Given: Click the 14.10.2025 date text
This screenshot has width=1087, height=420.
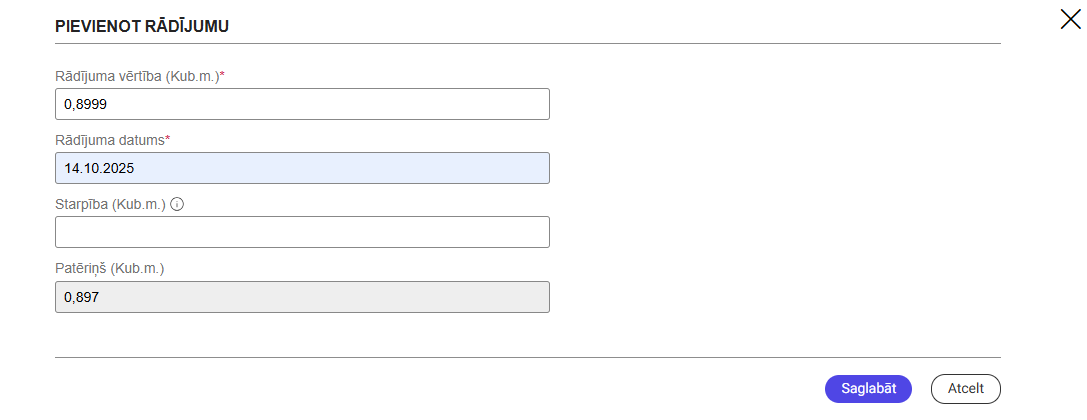Looking at the screenshot, I should (x=99, y=168).
